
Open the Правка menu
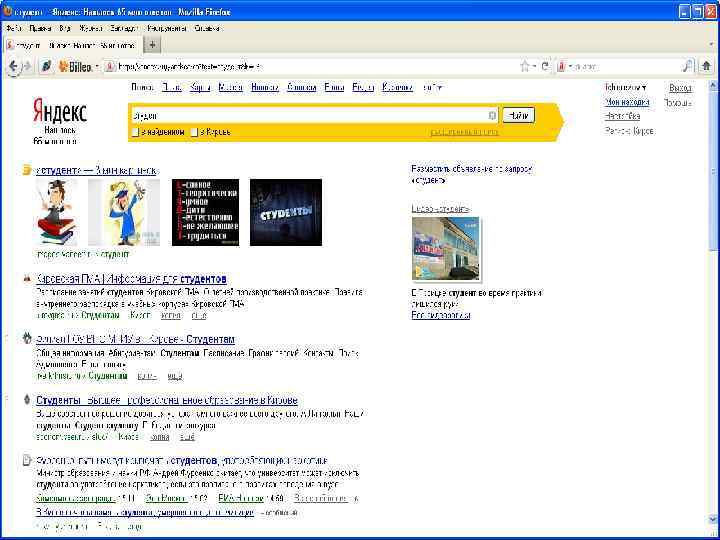(40, 28)
